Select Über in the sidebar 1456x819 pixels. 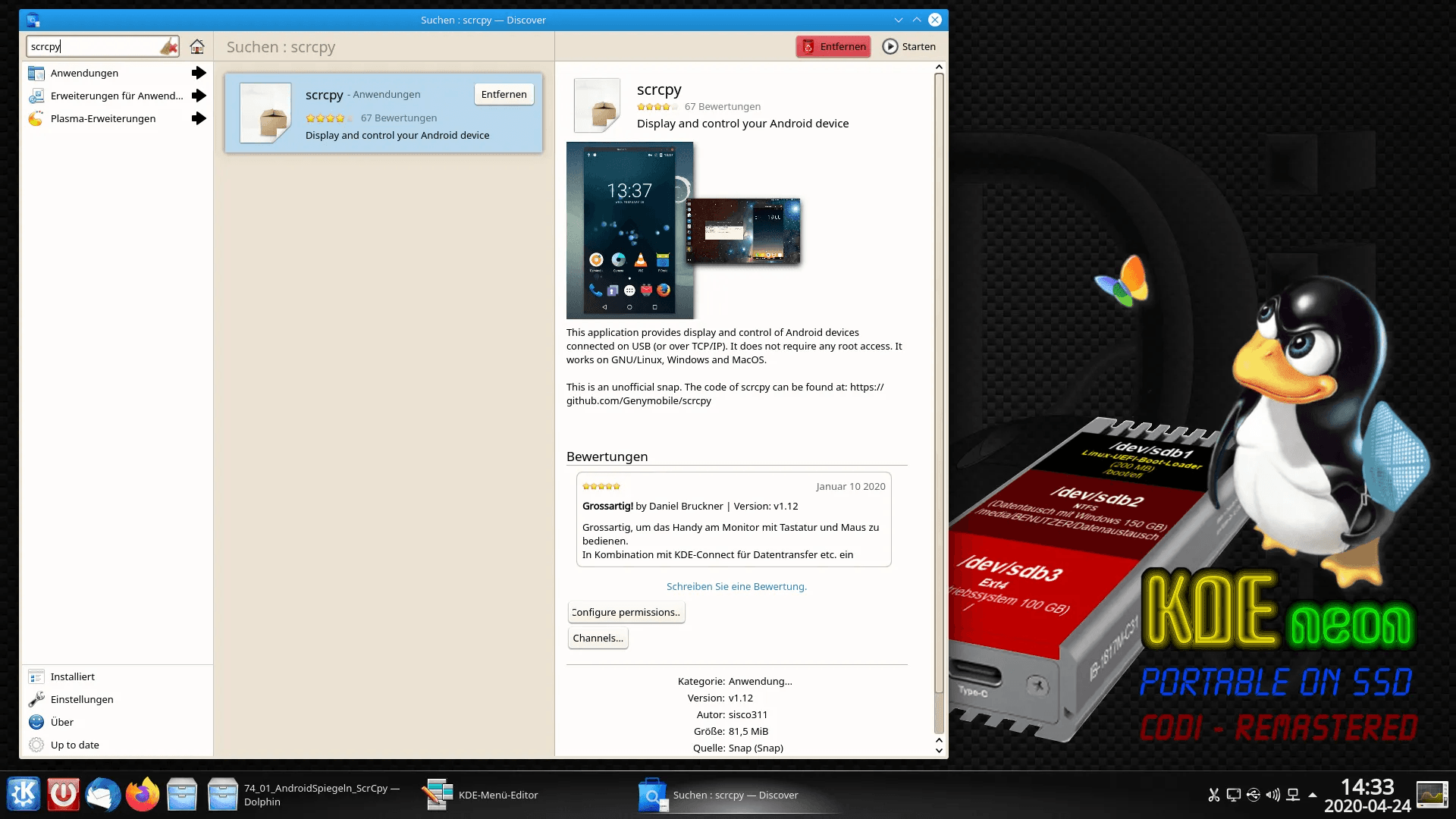tap(62, 722)
